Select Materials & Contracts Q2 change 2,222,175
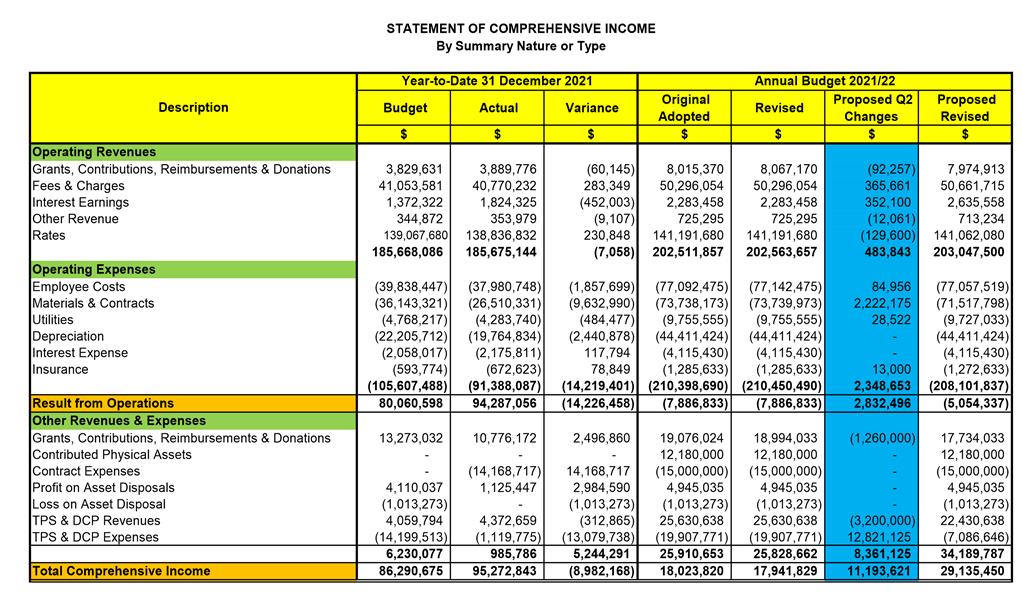The image size is (1022, 596). (x=883, y=303)
